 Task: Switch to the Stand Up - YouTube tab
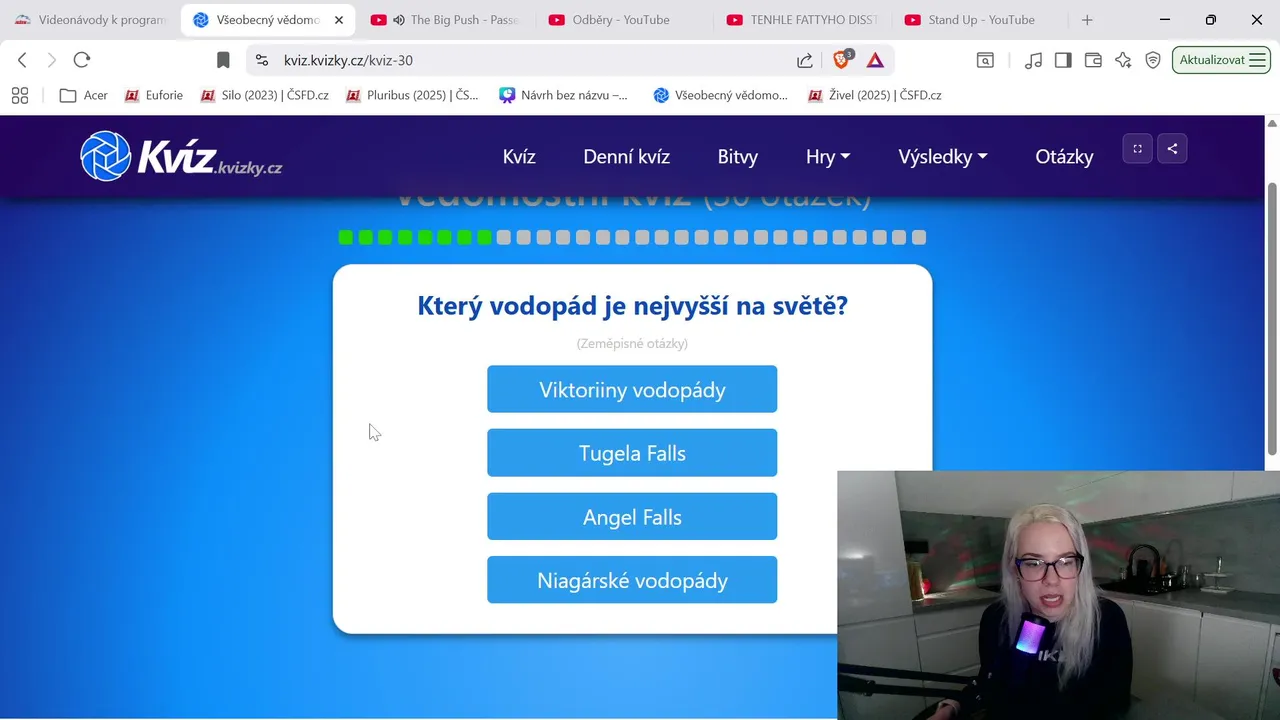pyautogui.click(x=981, y=20)
